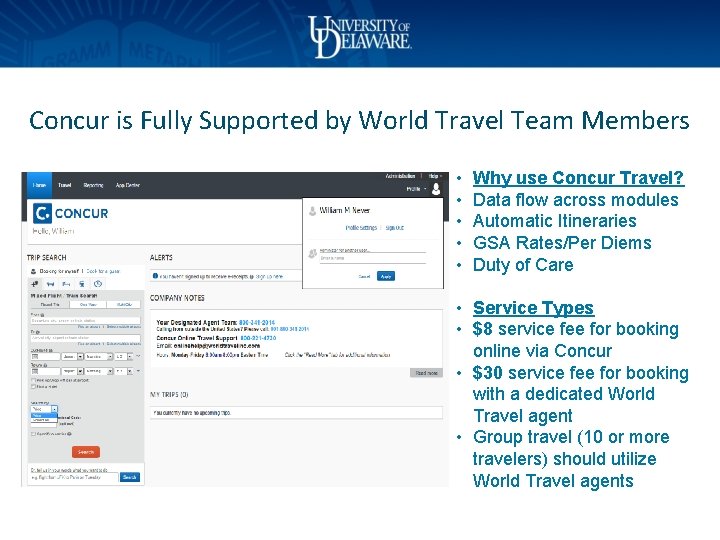
Task: Toggle the specific airline checkbox
Action: tap(33, 434)
